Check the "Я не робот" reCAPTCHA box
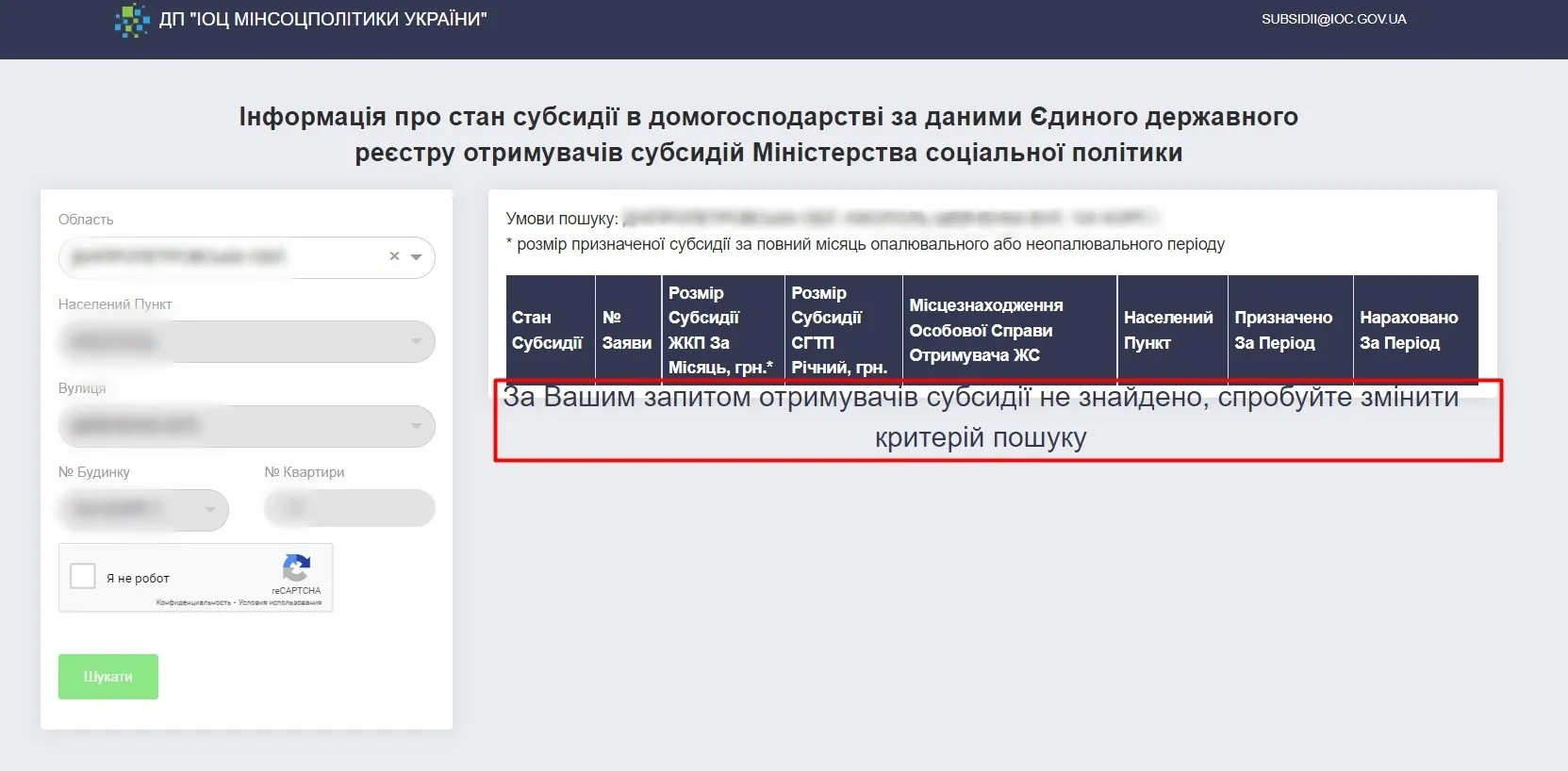1568x771 pixels. 83,576
